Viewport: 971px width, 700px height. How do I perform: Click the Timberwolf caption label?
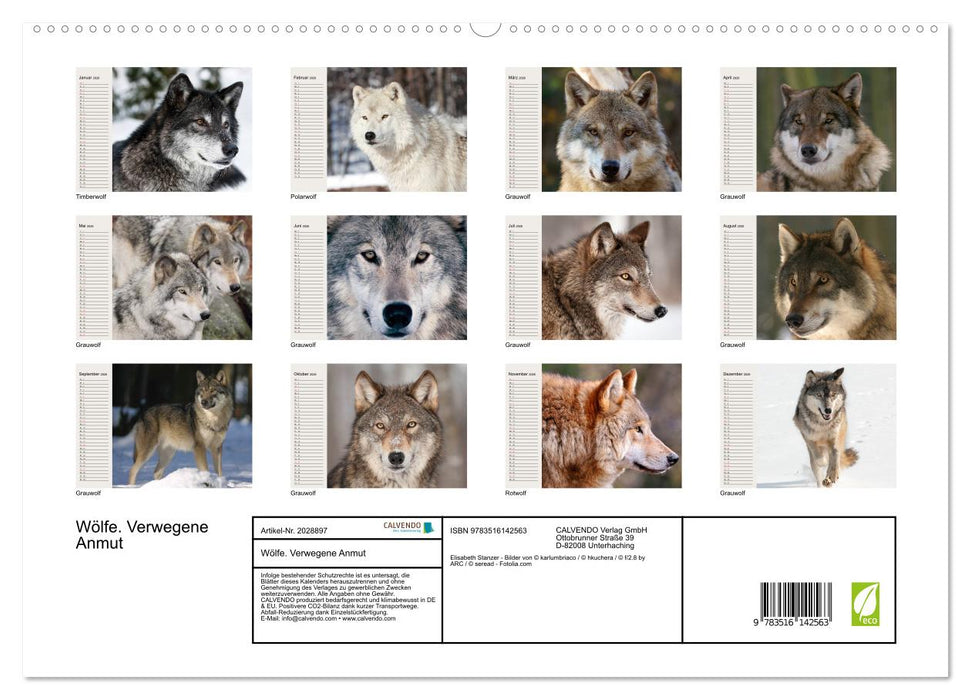pyautogui.click(x=90, y=197)
